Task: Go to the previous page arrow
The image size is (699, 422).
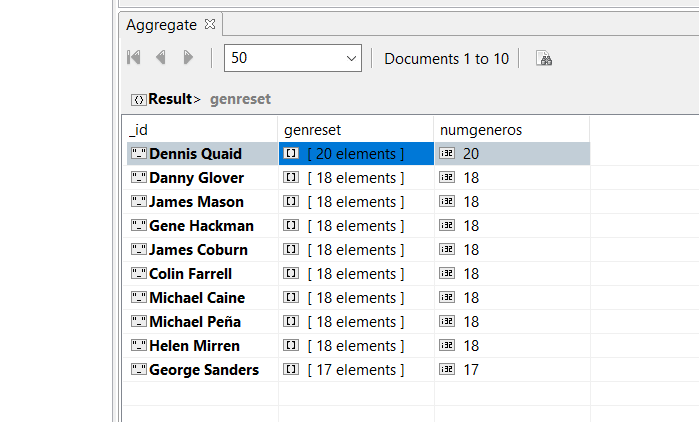Action: [x=160, y=58]
